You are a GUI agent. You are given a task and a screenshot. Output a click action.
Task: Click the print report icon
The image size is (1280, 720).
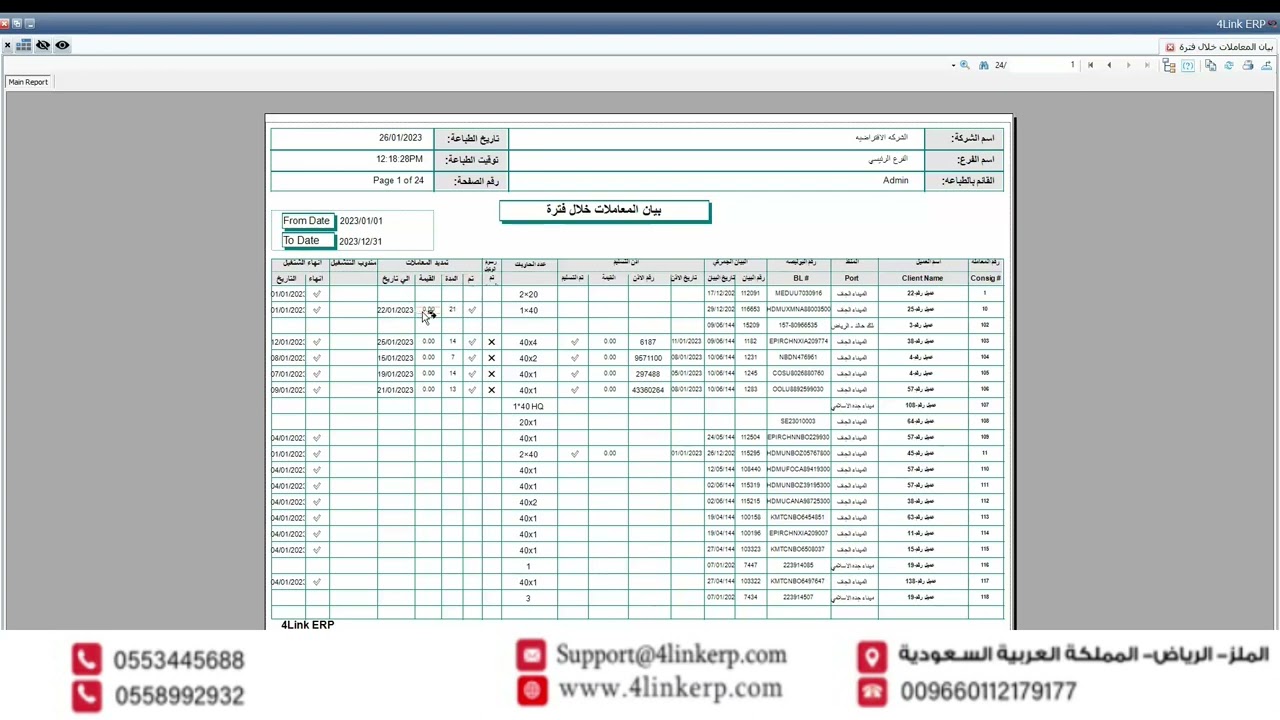pos(1248,65)
